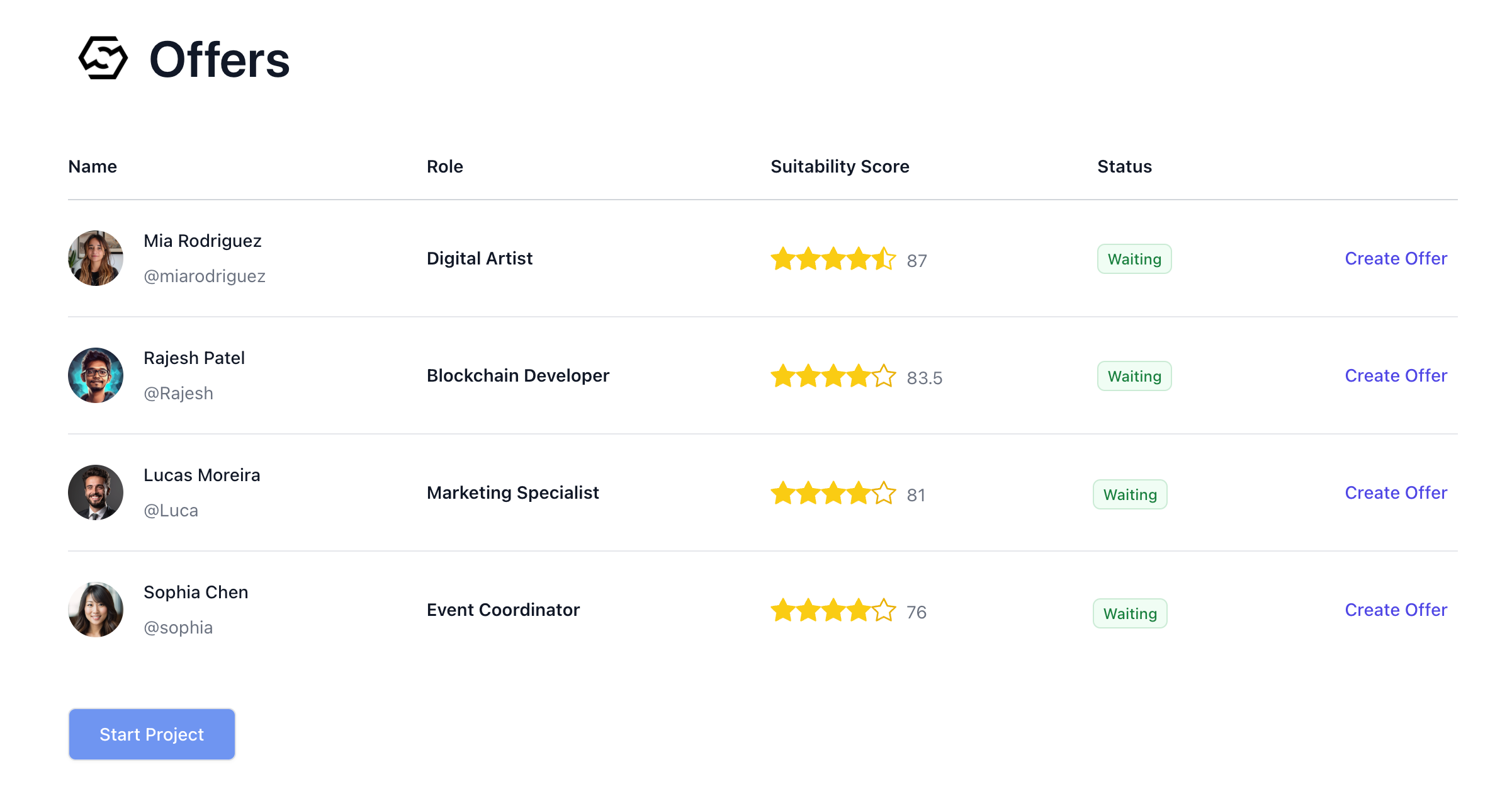
Task: Click the half-filled star in Mia's rating
Action: point(884,259)
